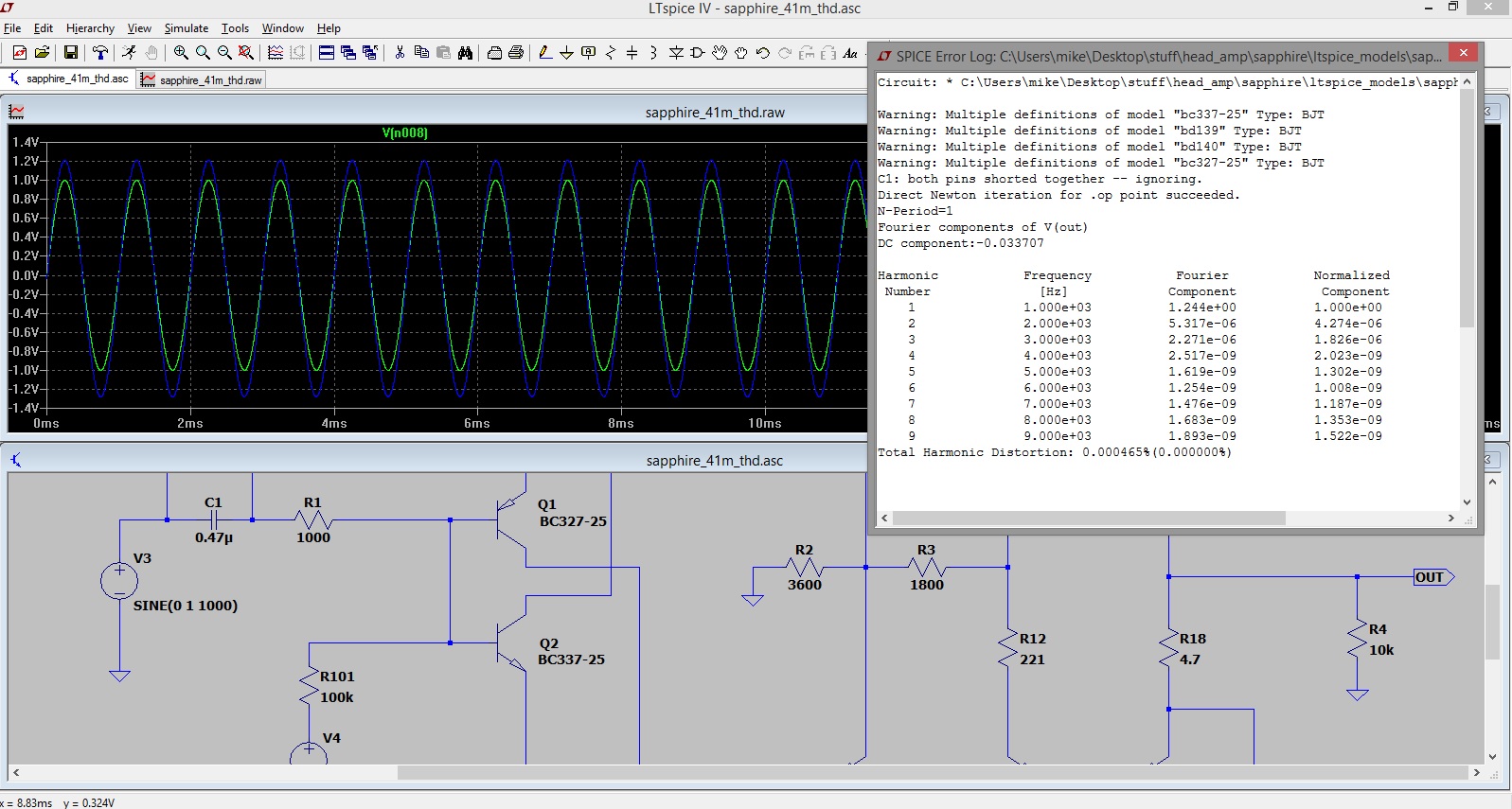Click the Print Setup icon

tap(494, 53)
